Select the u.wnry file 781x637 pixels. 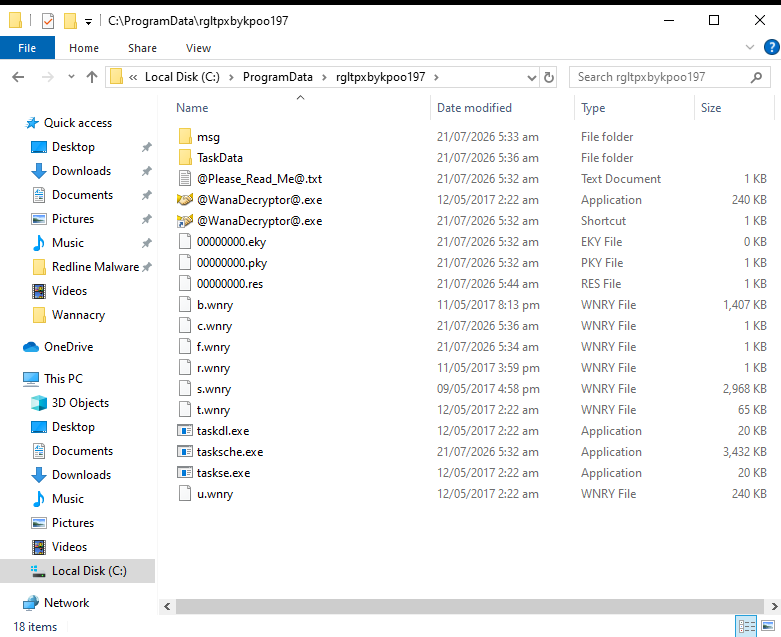point(215,494)
